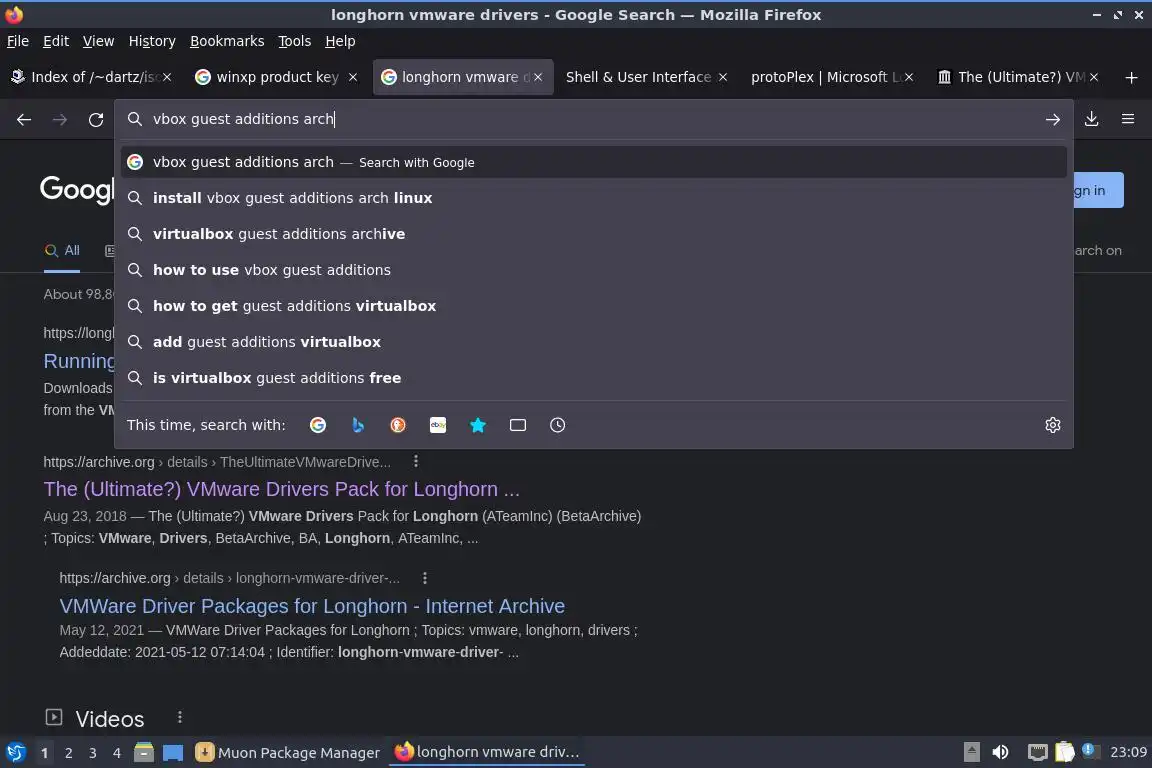Open the History menu
1152x768 pixels.
(x=152, y=41)
